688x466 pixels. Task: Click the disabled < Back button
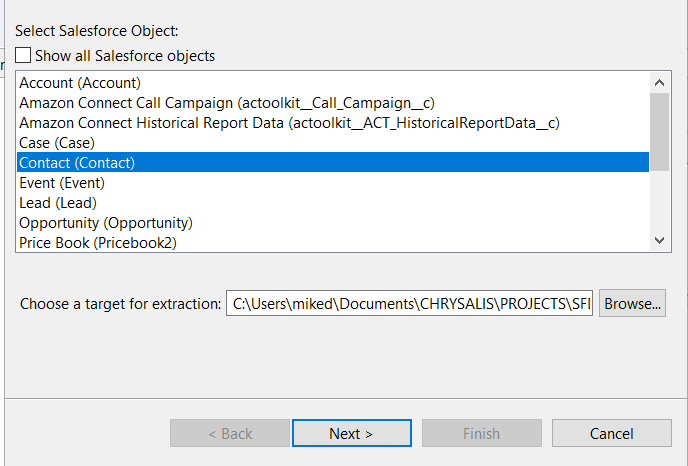230,433
